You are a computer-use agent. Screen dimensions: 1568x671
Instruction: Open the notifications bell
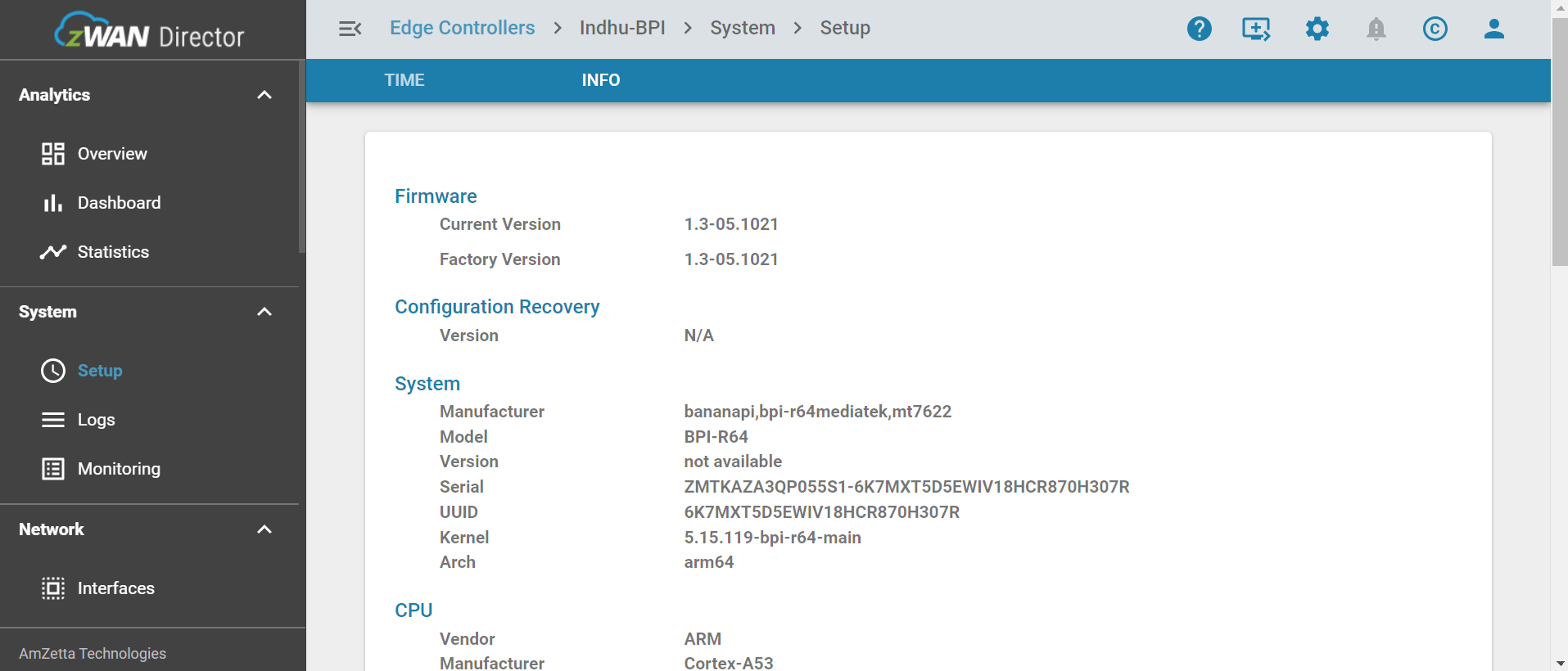[1376, 29]
